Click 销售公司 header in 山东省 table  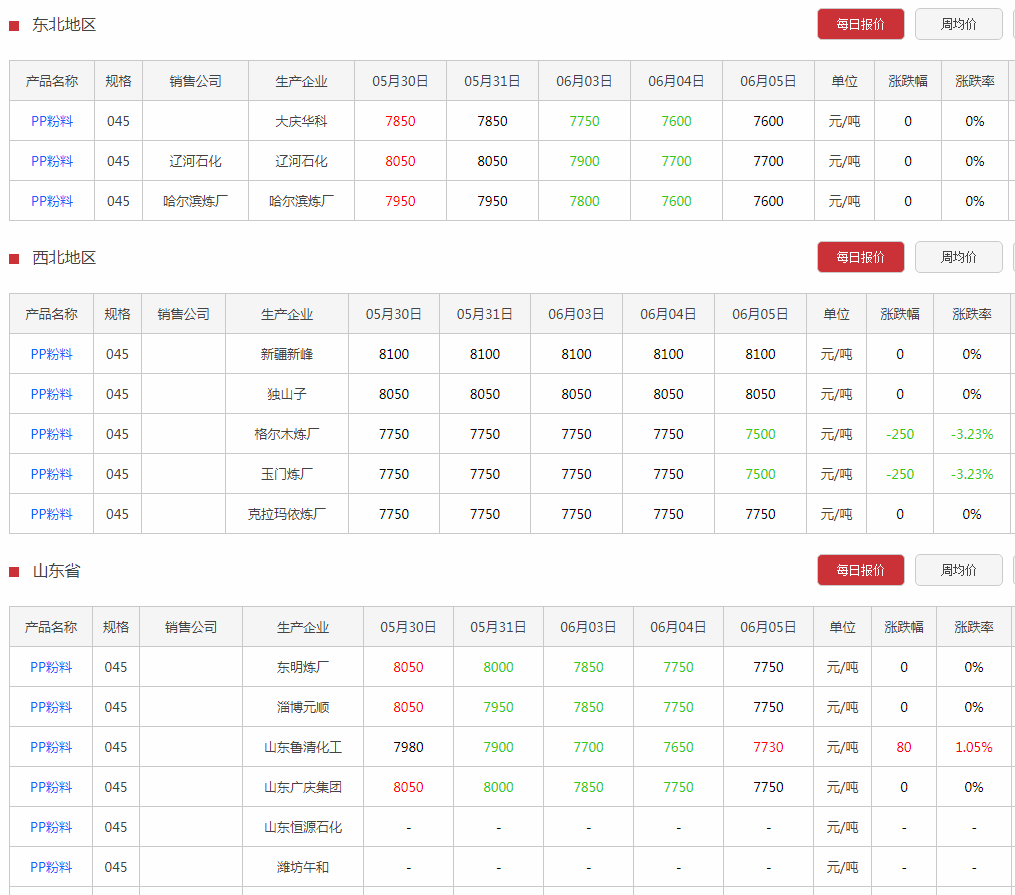(191, 627)
